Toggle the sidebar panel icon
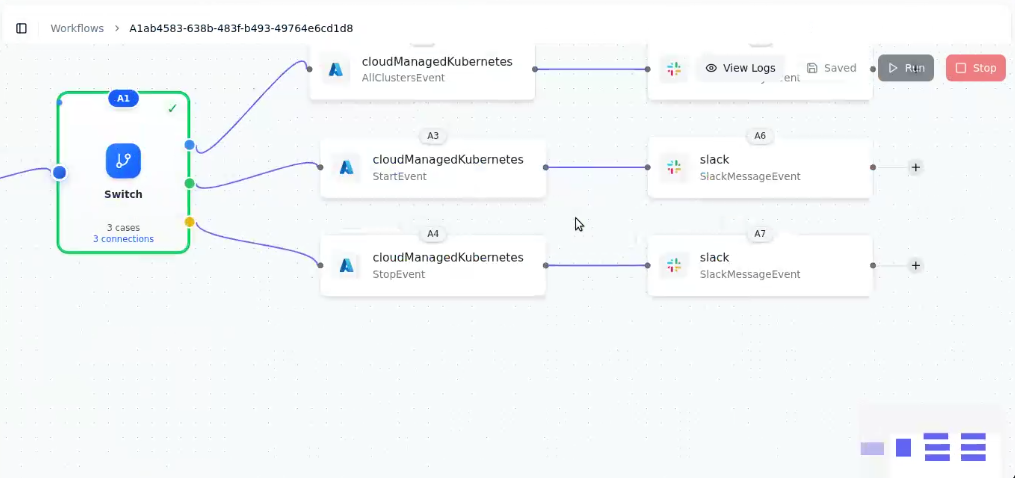1015x478 pixels. coord(21,28)
